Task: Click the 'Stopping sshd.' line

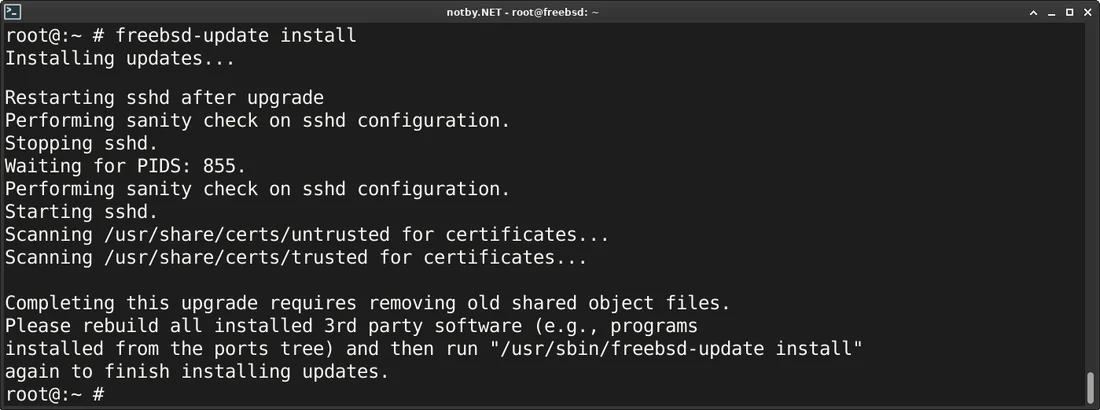Action: (82, 142)
